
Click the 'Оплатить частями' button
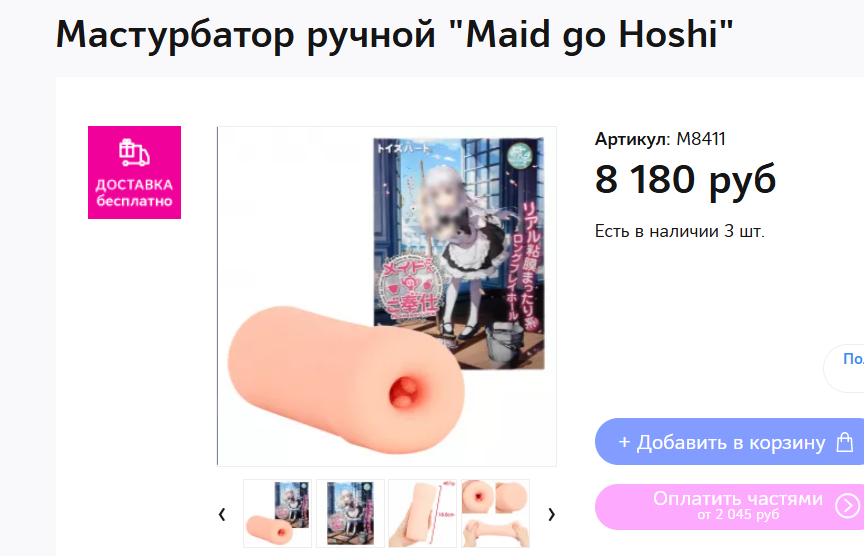(730, 506)
